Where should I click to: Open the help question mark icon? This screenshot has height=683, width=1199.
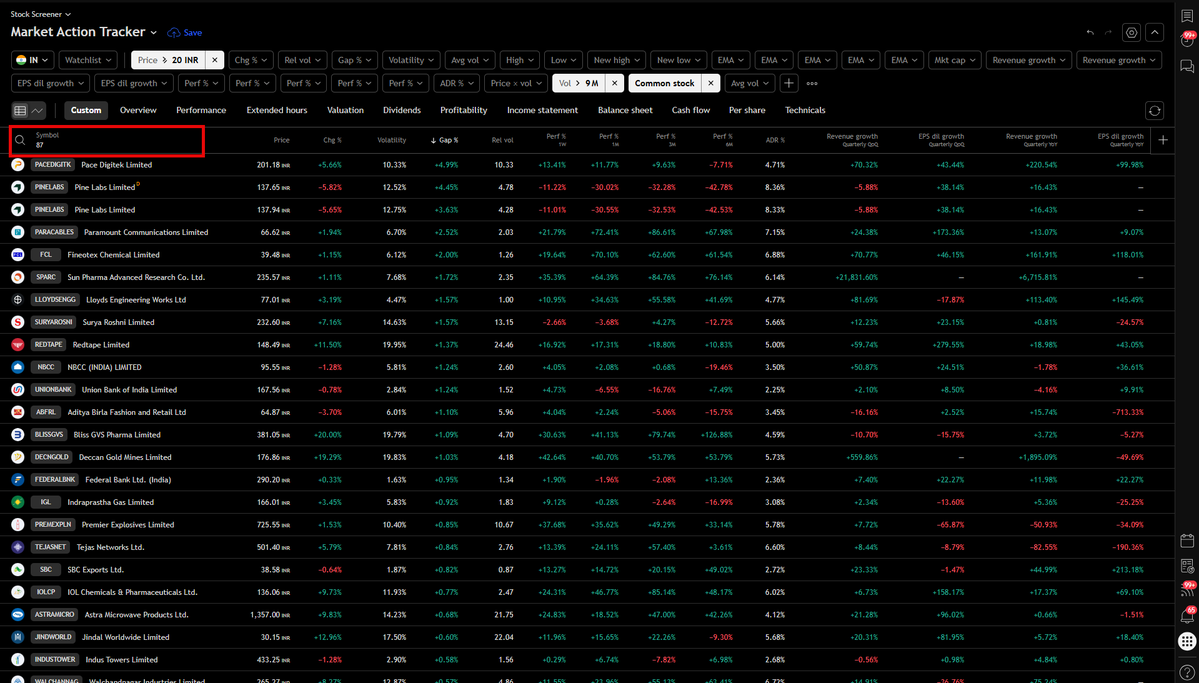(1187, 672)
